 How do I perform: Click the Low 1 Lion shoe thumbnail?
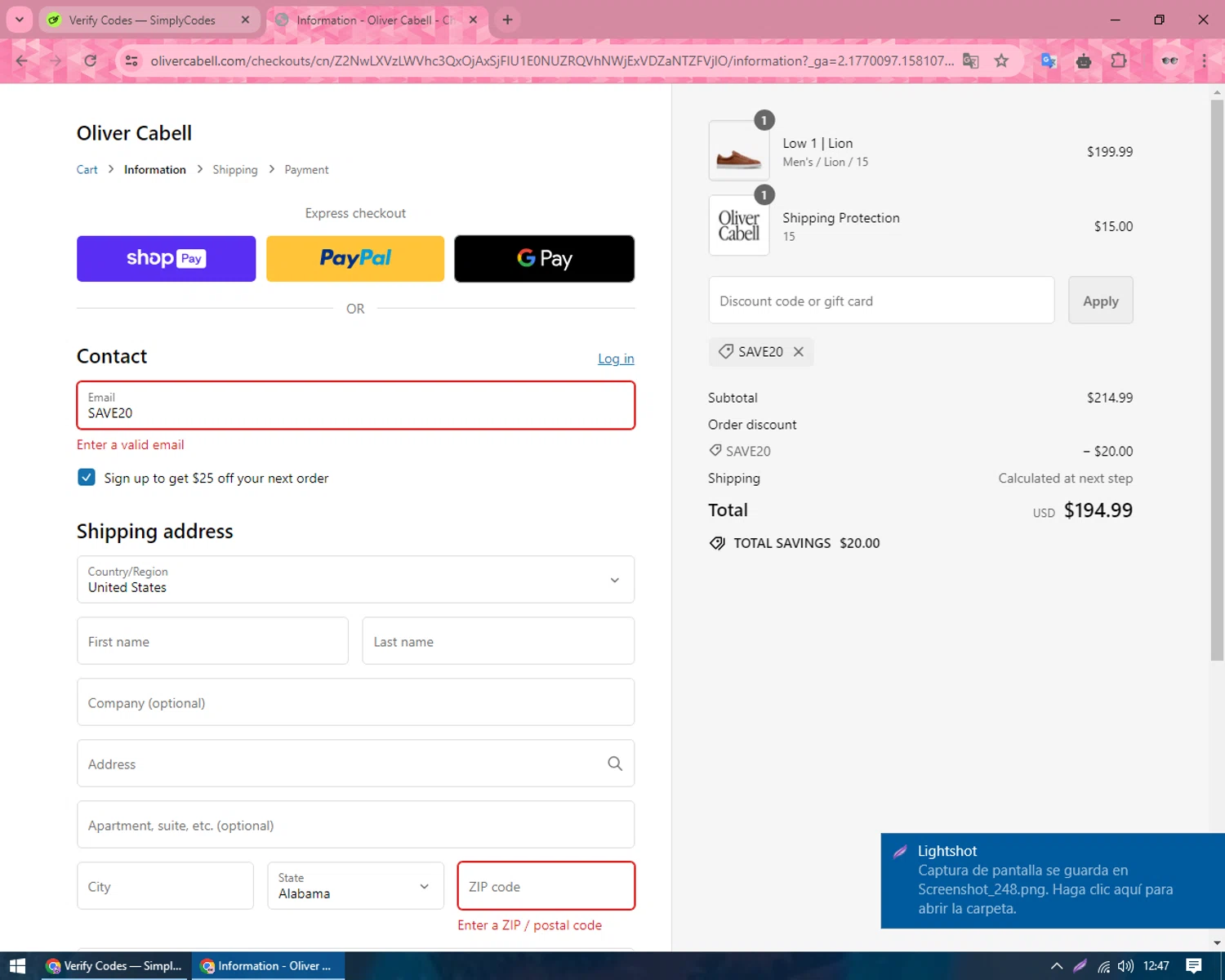tap(738, 151)
